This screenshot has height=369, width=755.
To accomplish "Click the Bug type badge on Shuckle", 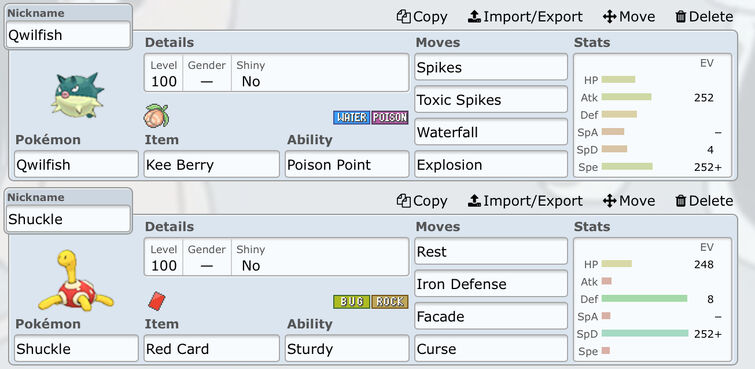I will 351,302.
